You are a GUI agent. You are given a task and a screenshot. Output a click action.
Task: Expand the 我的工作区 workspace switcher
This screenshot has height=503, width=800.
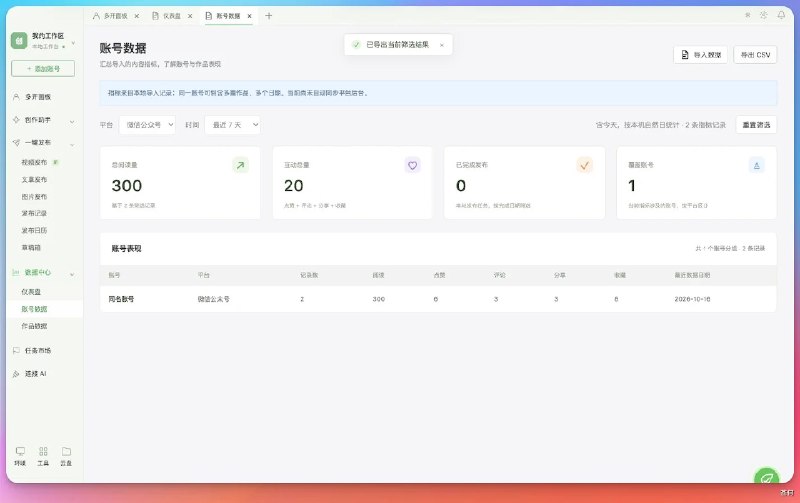[73, 43]
